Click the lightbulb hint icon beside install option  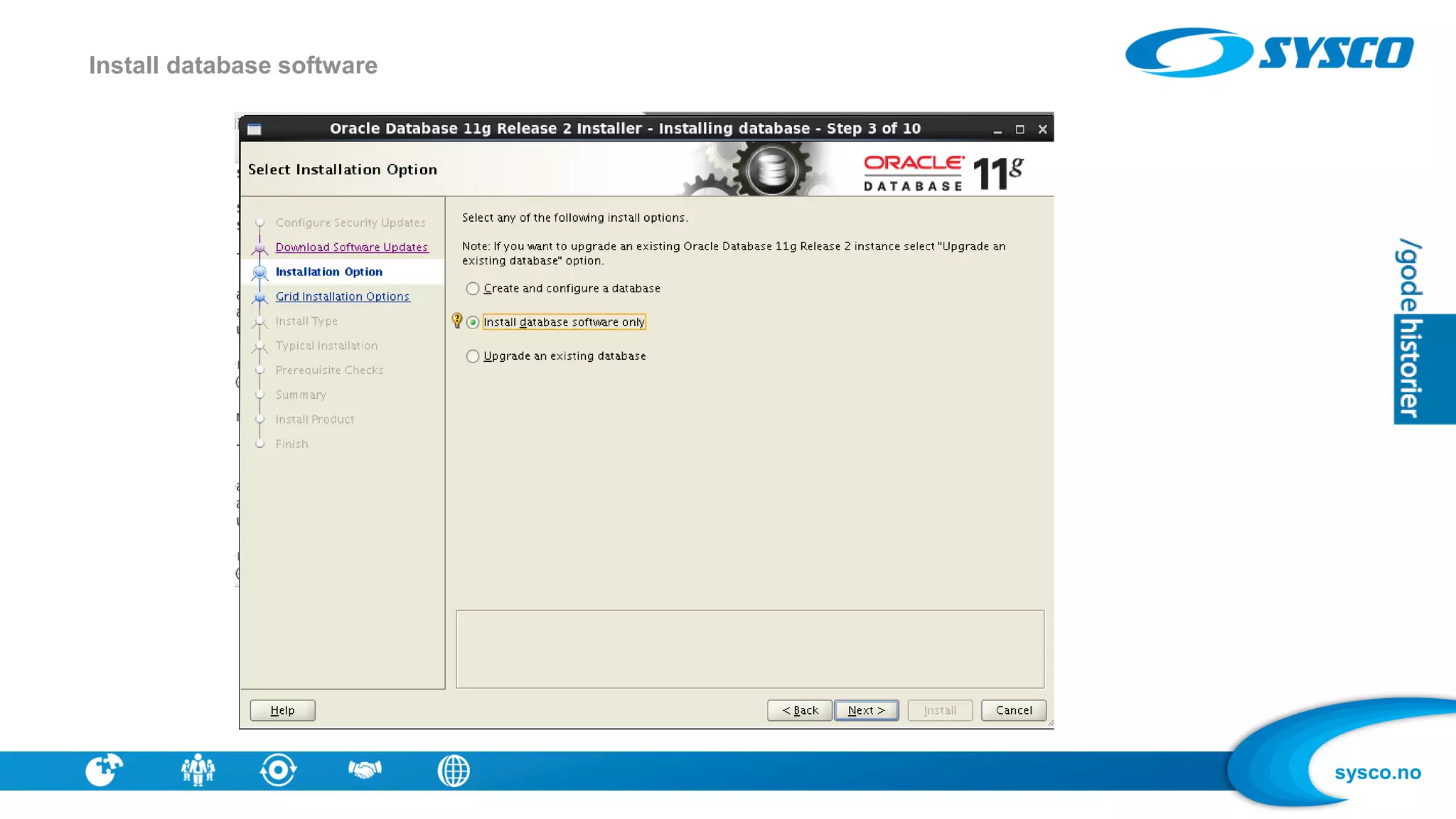pos(457,321)
